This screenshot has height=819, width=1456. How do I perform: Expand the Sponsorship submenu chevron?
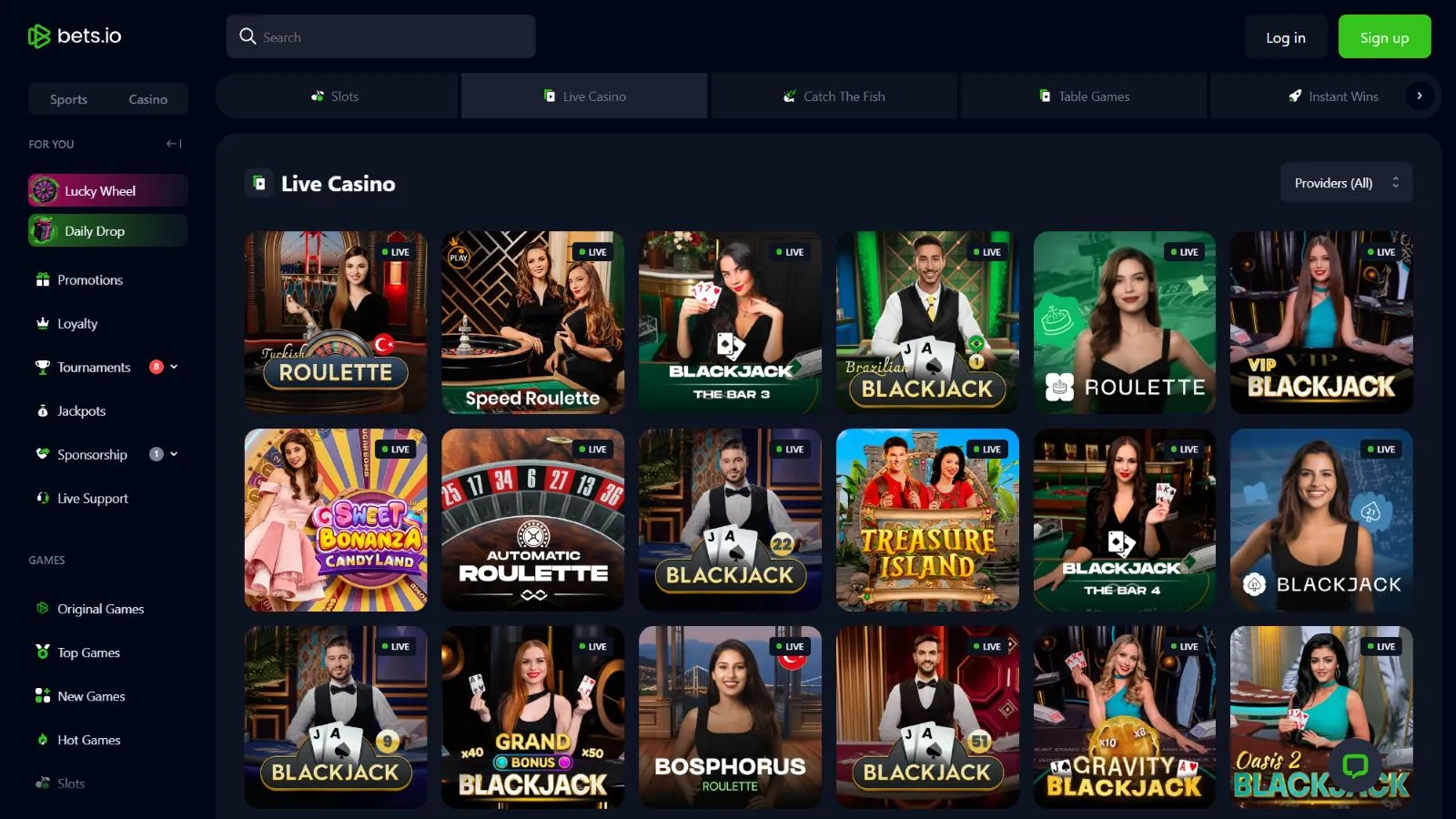pos(174,454)
